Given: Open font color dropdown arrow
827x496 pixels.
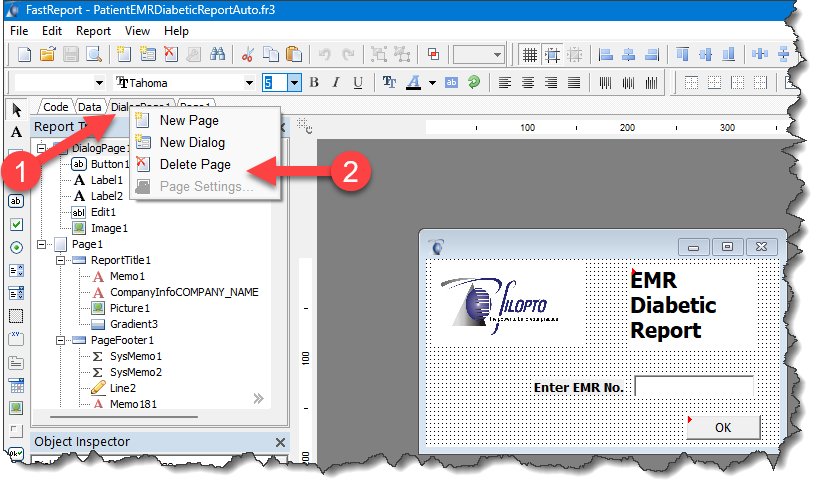Looking at the screenshot, I should point(432,83).
